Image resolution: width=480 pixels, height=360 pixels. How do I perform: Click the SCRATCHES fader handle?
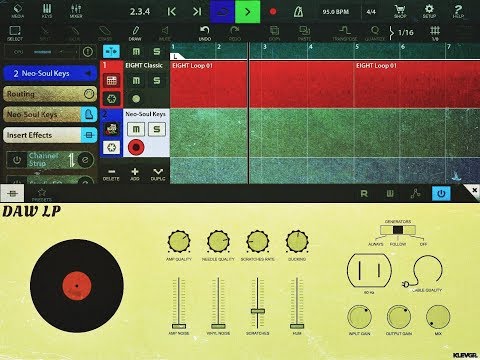tap(258, 311)
